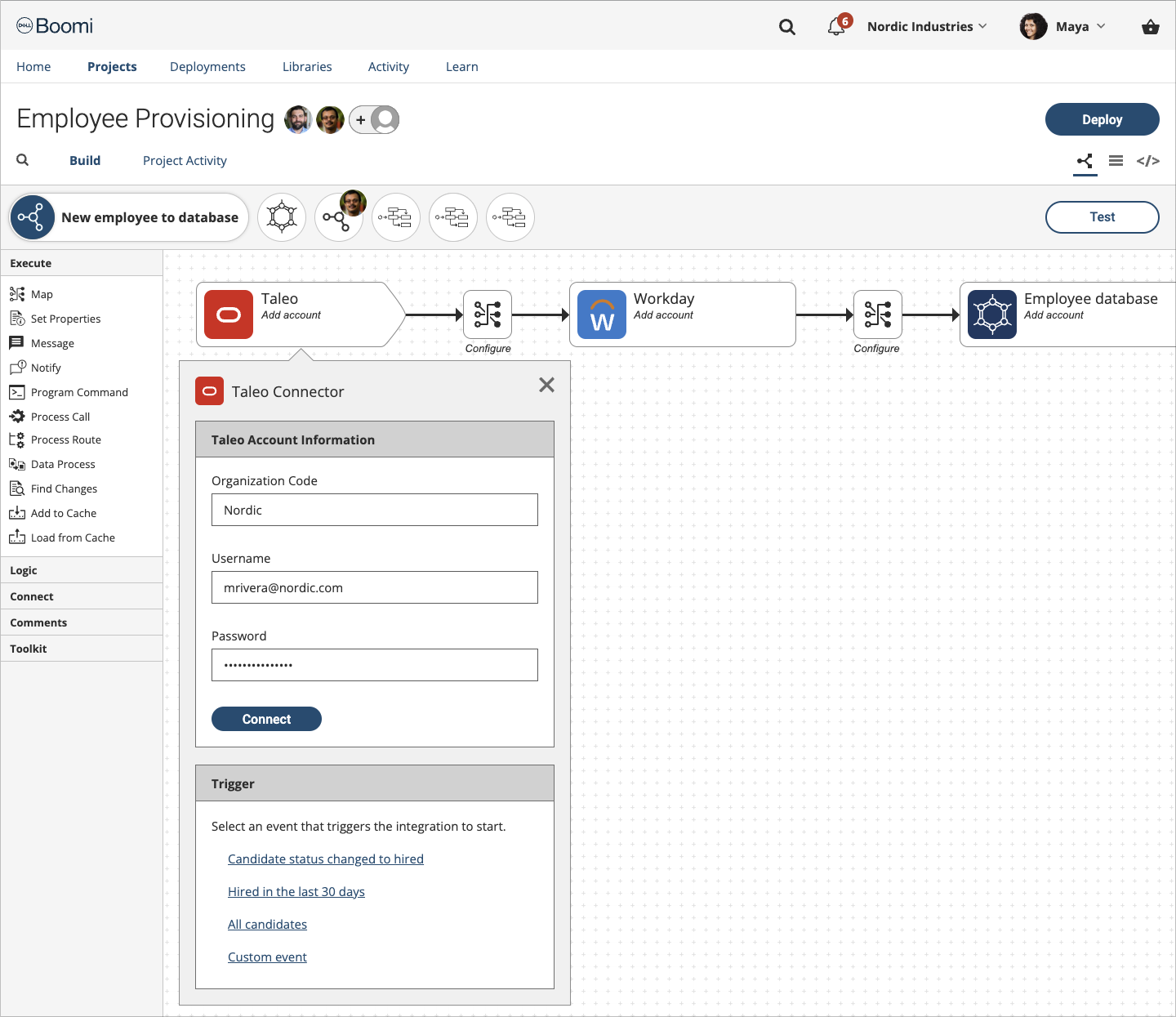Open Deployments tab
This screenshot has height=1017, width=1176.
[207, 67]
